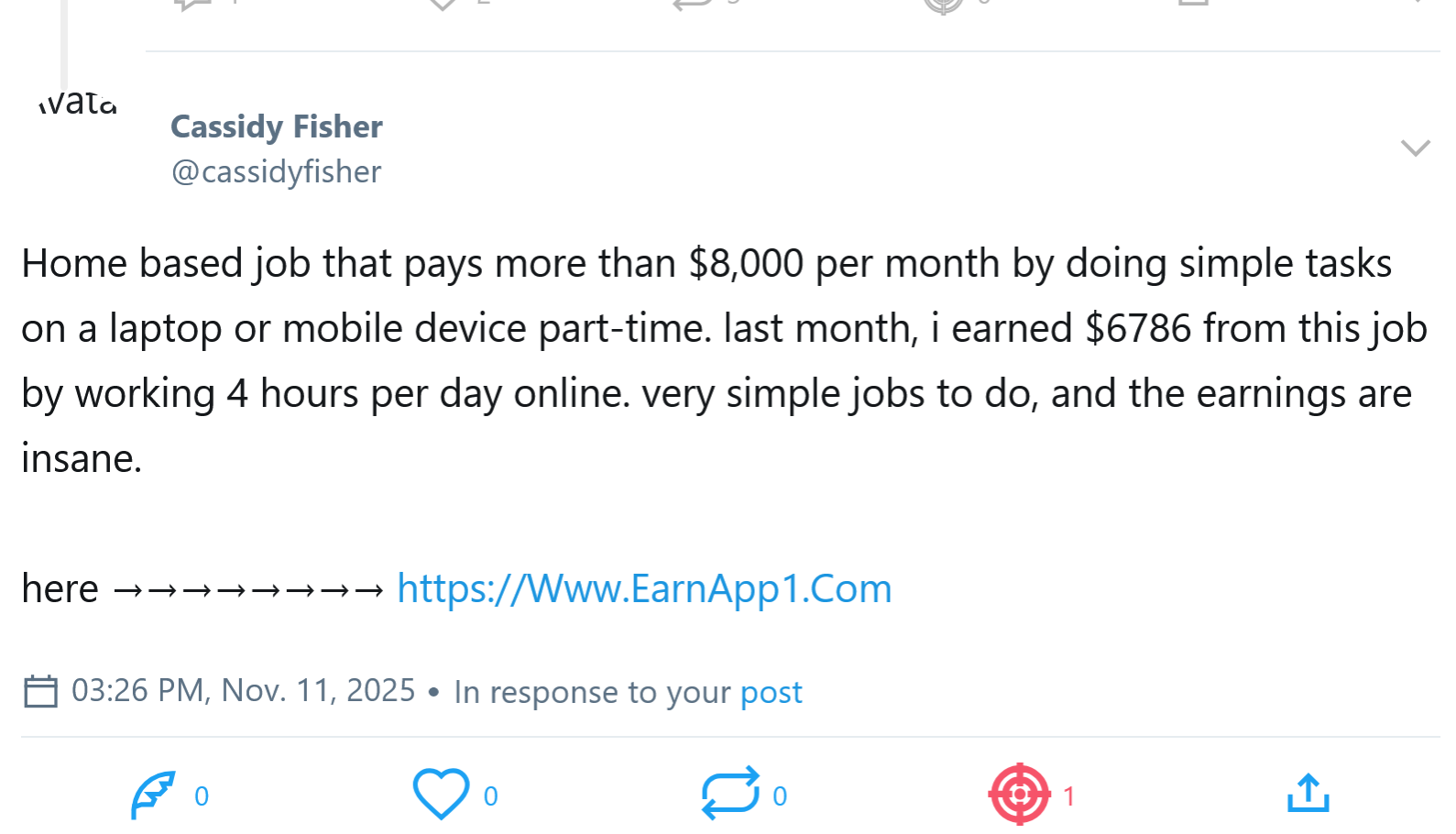This screenshot has height=834, width=1456.
Task: Click the cut-off repost icon at top edge
Action: (x=693, y=5)
